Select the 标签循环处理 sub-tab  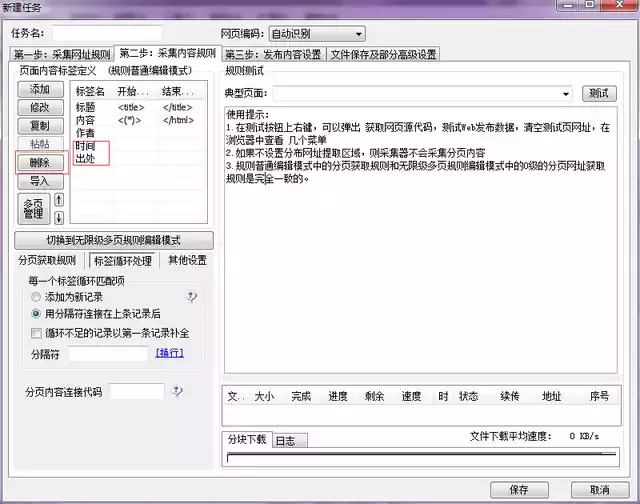point(123,260)
